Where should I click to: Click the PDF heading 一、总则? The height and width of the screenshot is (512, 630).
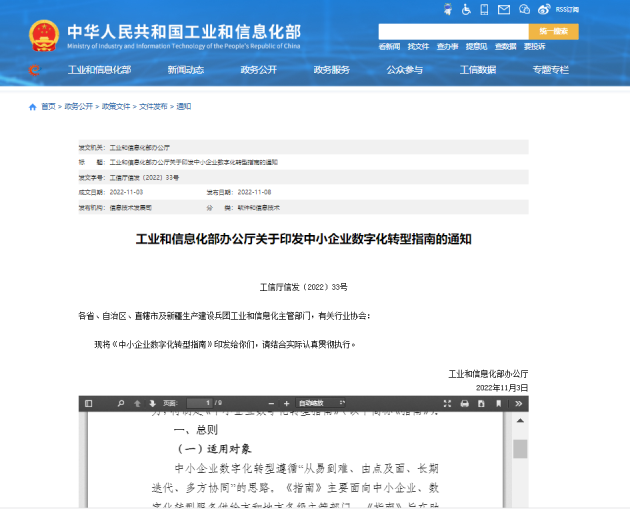196,430
